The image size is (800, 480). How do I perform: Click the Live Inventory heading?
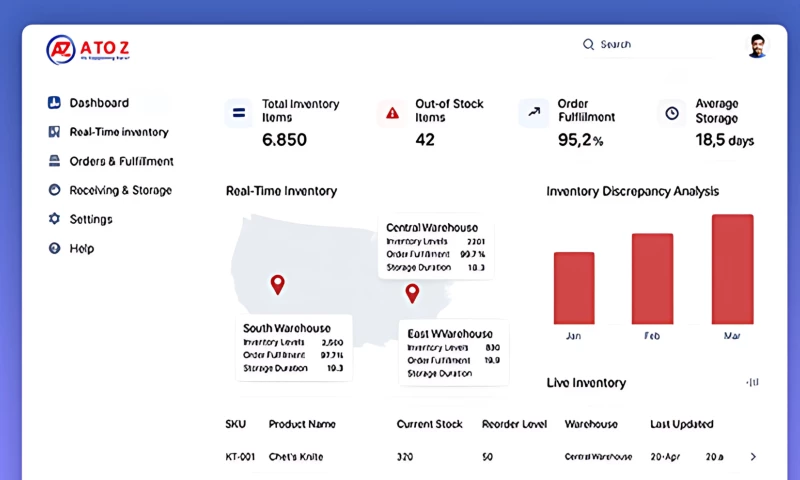point(586,383)
